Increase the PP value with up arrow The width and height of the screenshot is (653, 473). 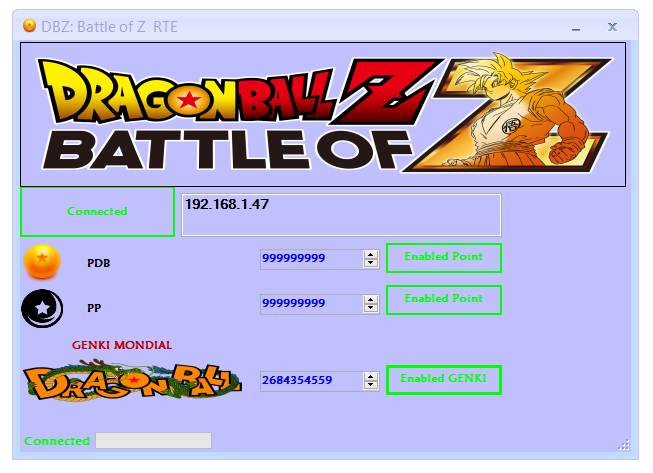coord(371,300)
